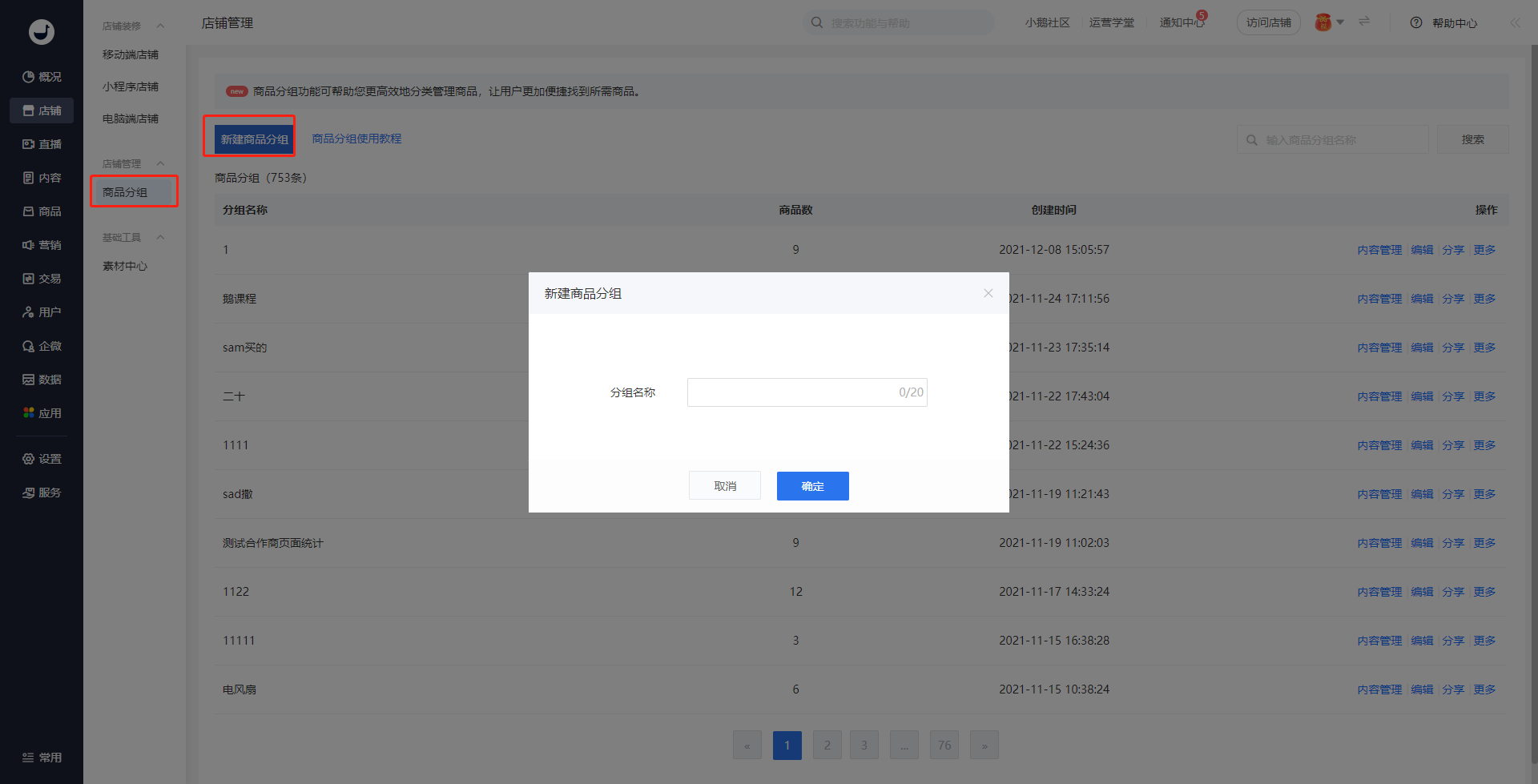Expand the user avatar dropdown arrow
The width and height of the screenshot is (1538, 784).
click(1340, 22)
